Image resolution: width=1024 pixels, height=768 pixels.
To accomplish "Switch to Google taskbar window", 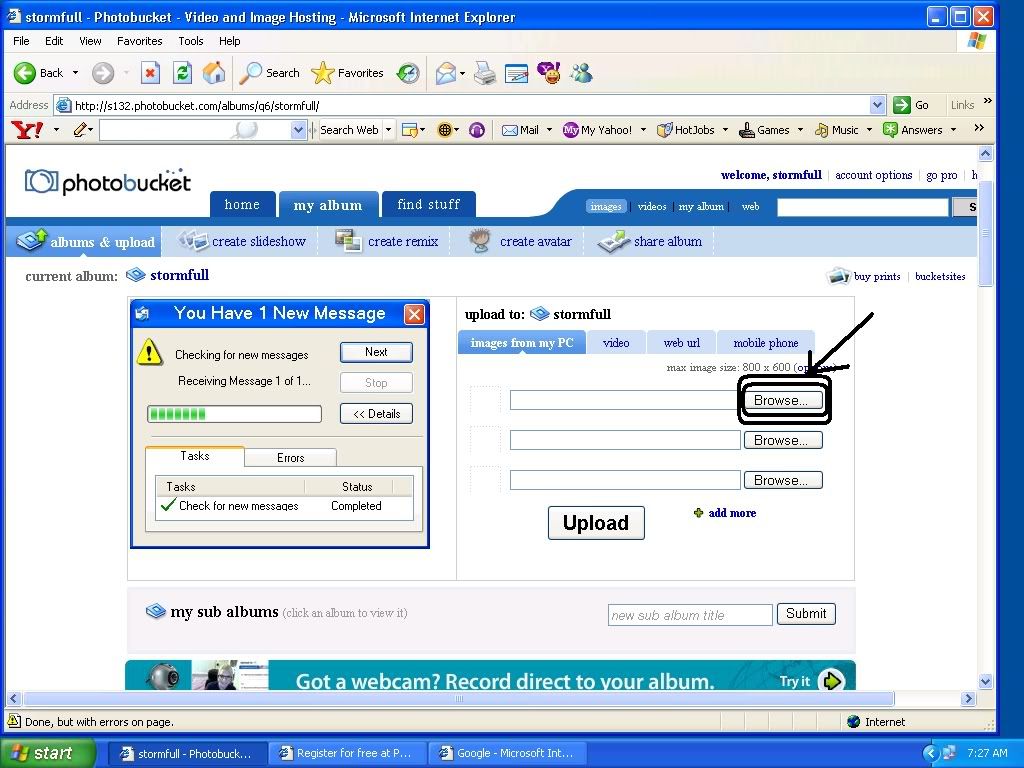I will (507, 753).
